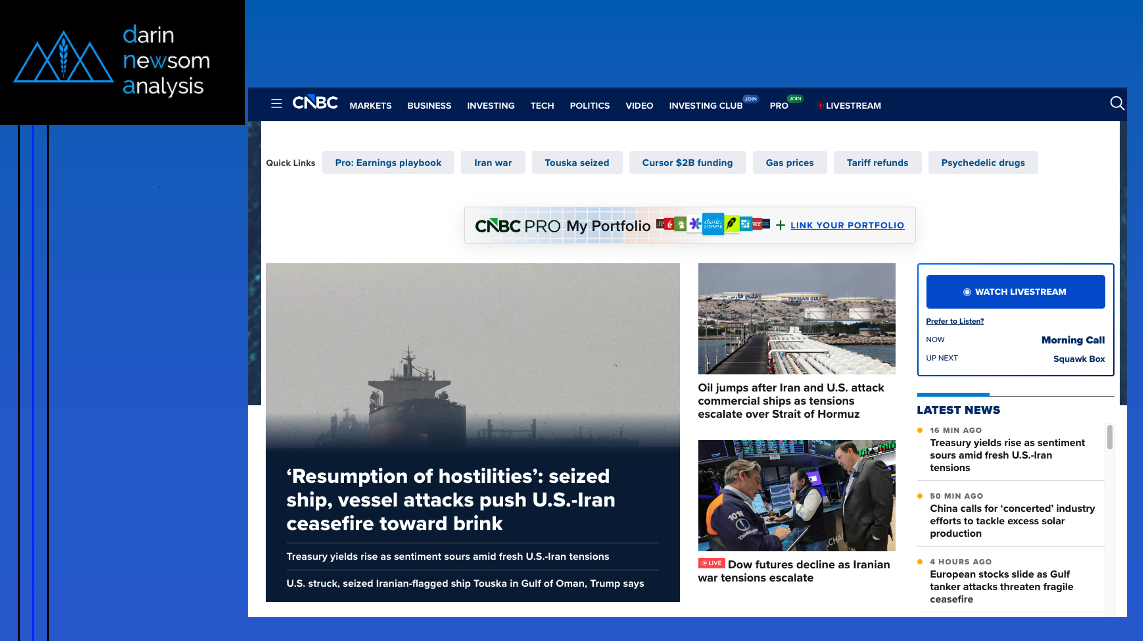Open the Investing Club menu item
The height and width of the screenshot is (641, 1143).
(705, 106)
